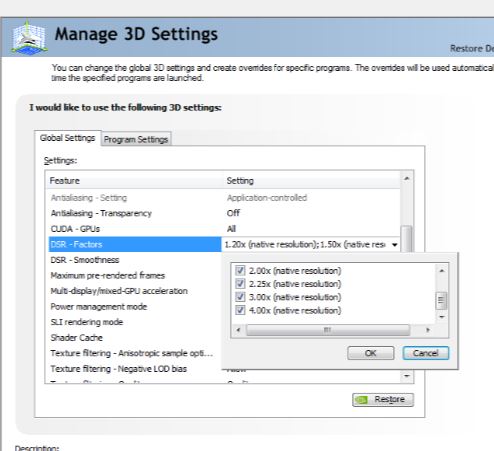Viewport: 494px width, 451px height.
Task: Open the DSR Factors dropdown arrow
Action: click(x=395, y=245)
